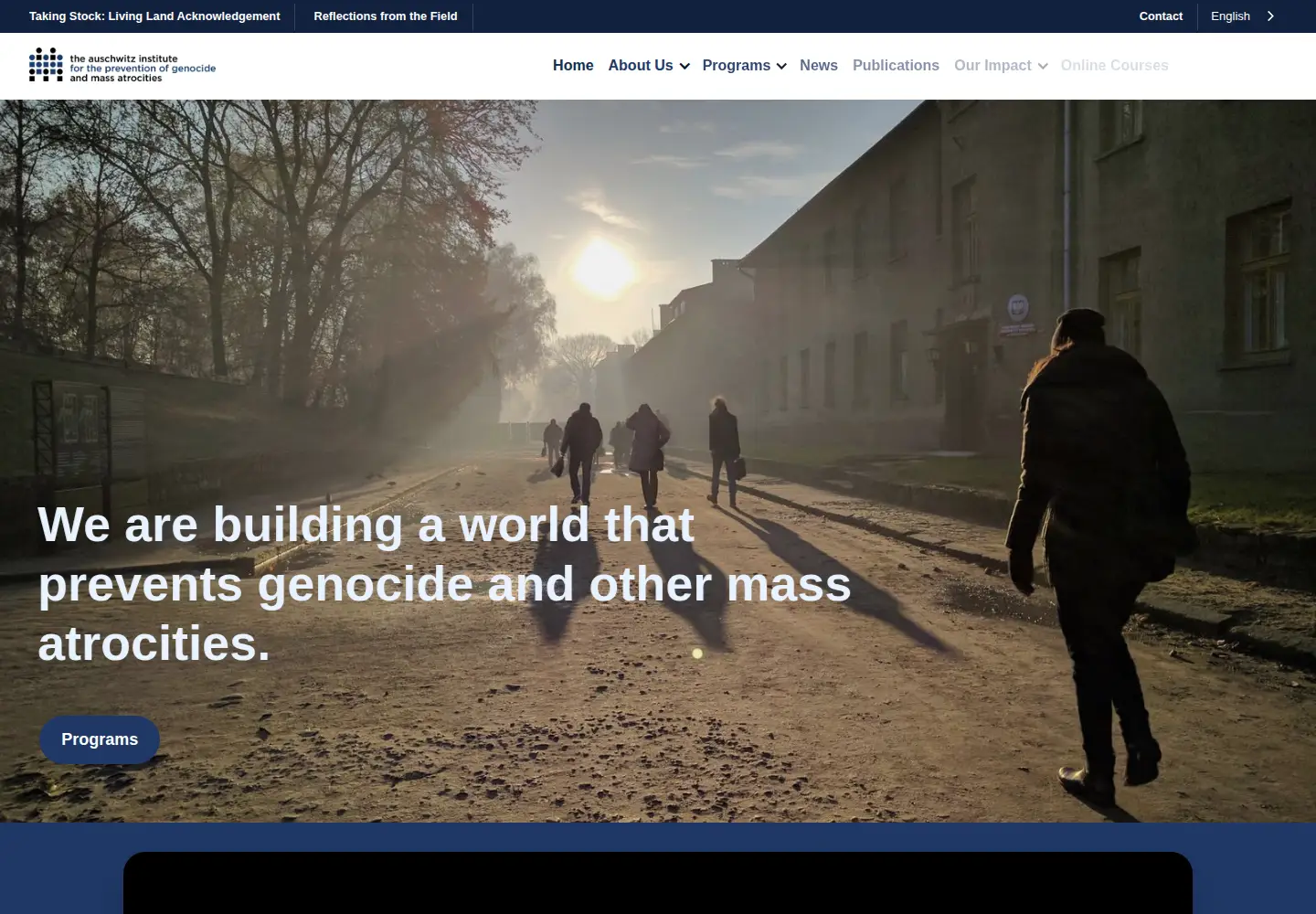Open the Publications page
The image size is (1316, 914).
[896, 66]
